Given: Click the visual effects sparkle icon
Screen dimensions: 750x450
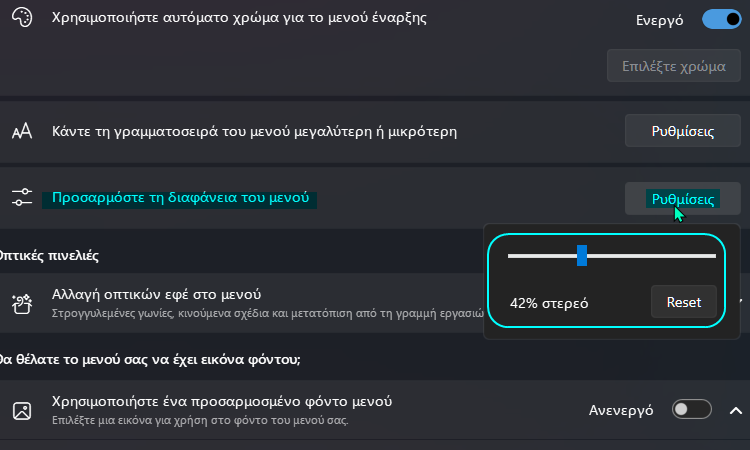Looking at the screenshot, I should 22,304.
